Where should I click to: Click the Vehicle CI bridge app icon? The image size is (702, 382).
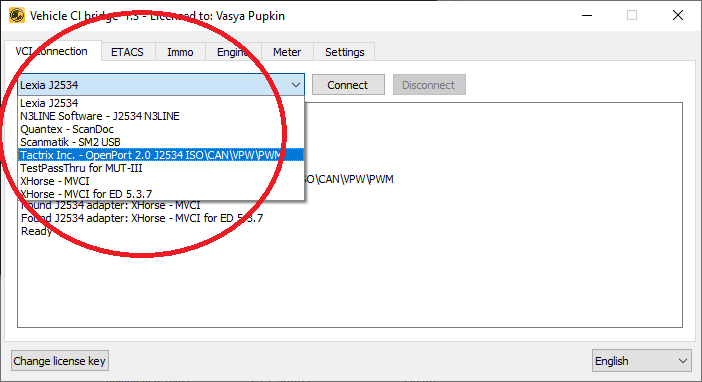tap(17, 15)
